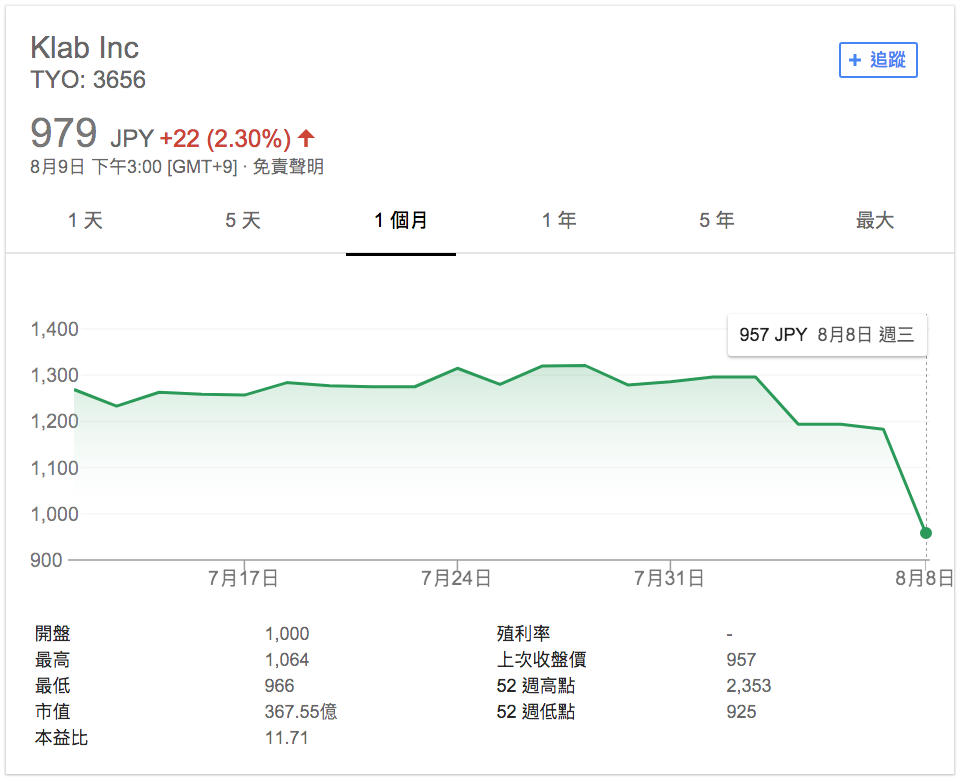Click the 979 price value

tap(64, 133)
